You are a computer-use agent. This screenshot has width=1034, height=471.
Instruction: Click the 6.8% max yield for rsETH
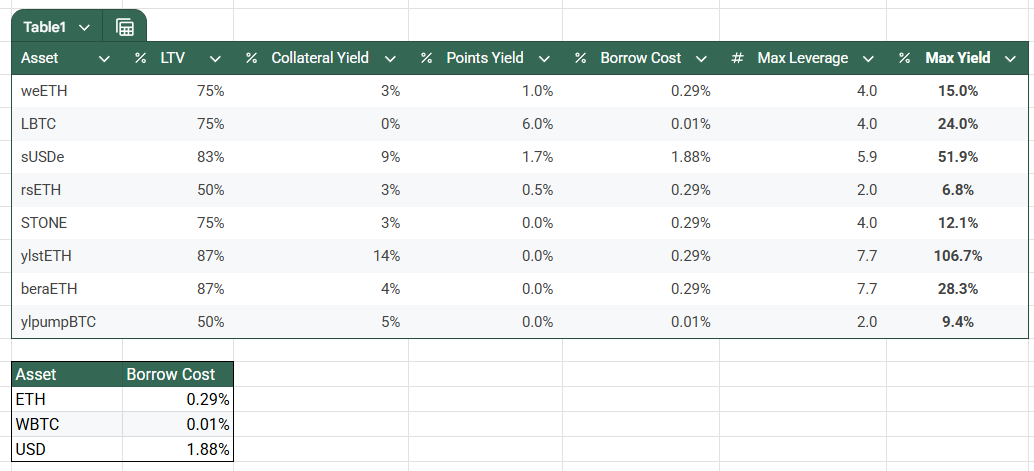point(958,190)
